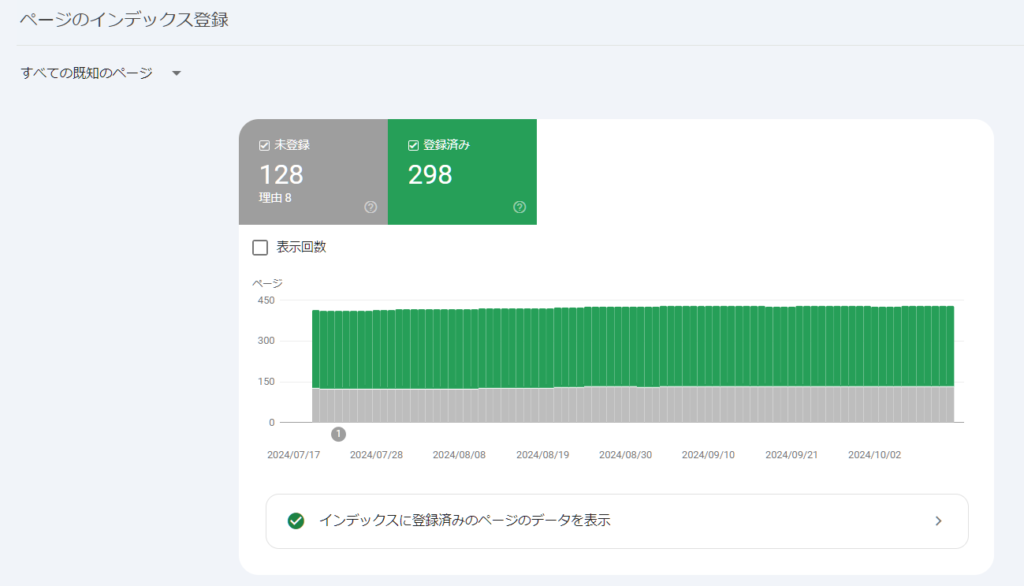Click the 理由 8 label on the unindexed card
This screenshot has height=586, width=1024.
276,197
